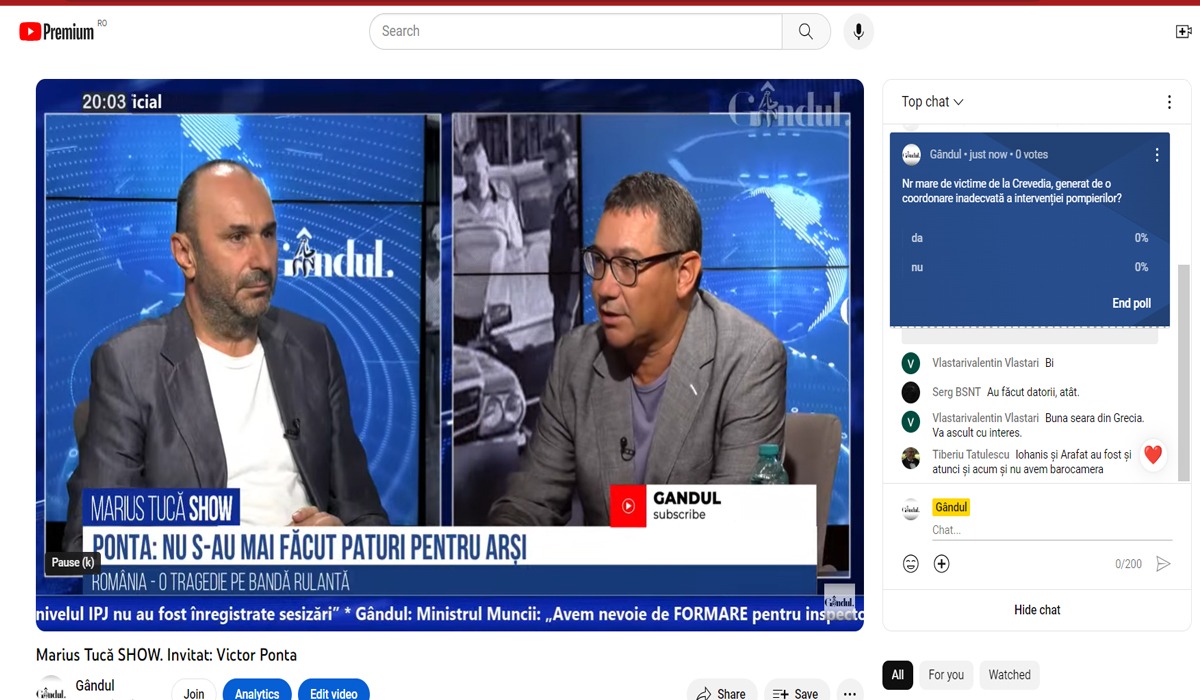Image resolution: width=1200 pixels, height=700 pixels.
Task: Click the Gândul subscribe overlay in video
Action: 713,506
